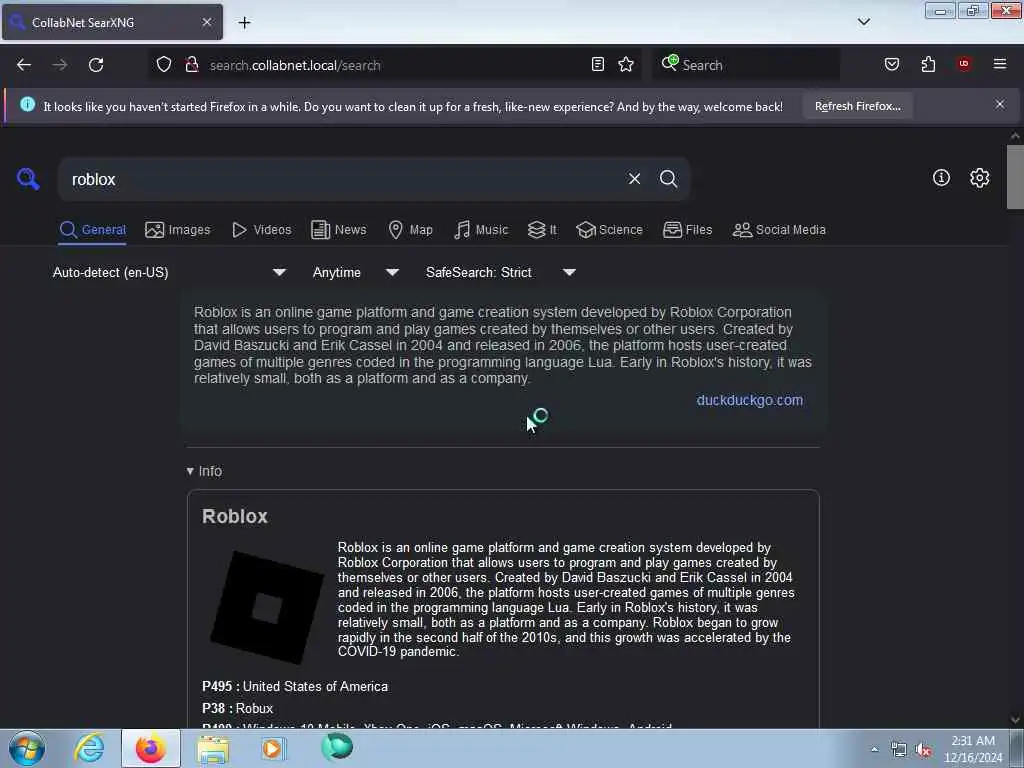Bookmark this page with the star icon
The width and height of the screenshot is (1024, 768).
click(x=626, y=64)
